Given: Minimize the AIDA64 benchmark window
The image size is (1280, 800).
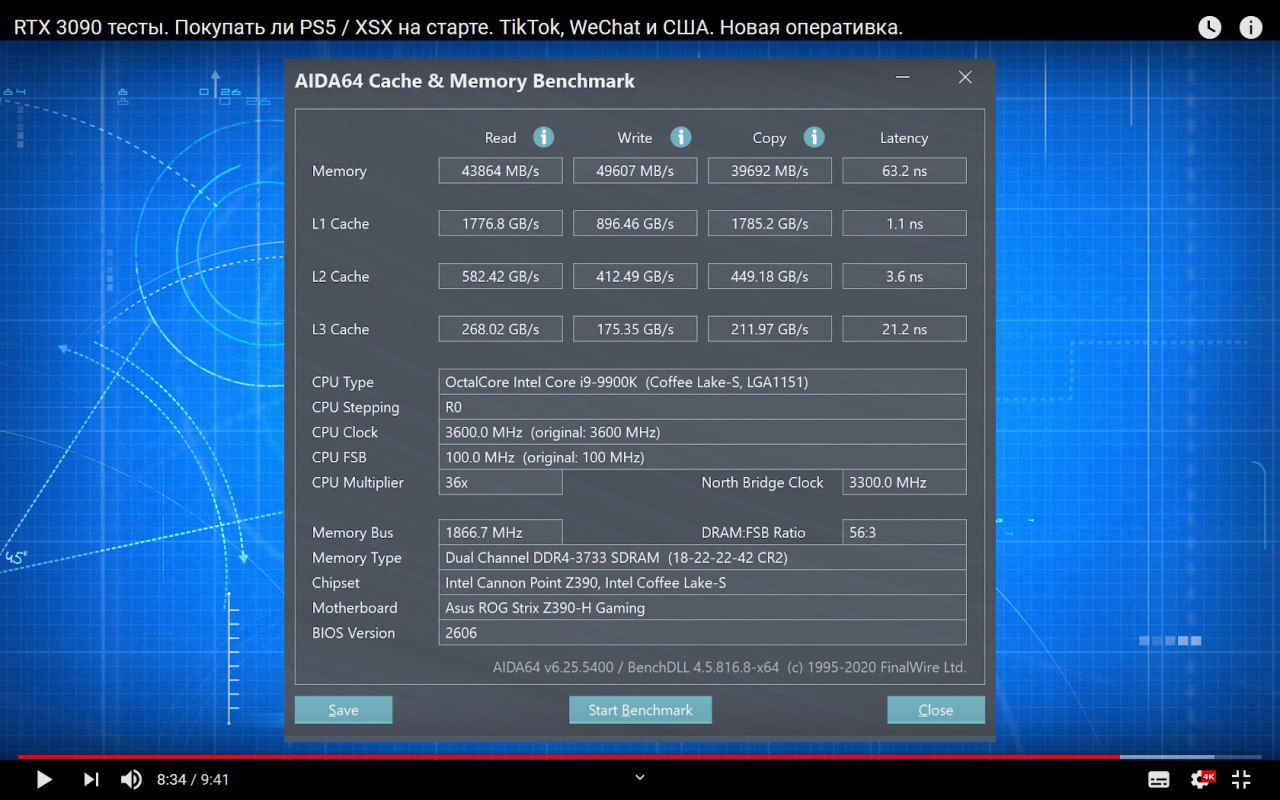Looking at the screenshot, I should tap(903, 77).
